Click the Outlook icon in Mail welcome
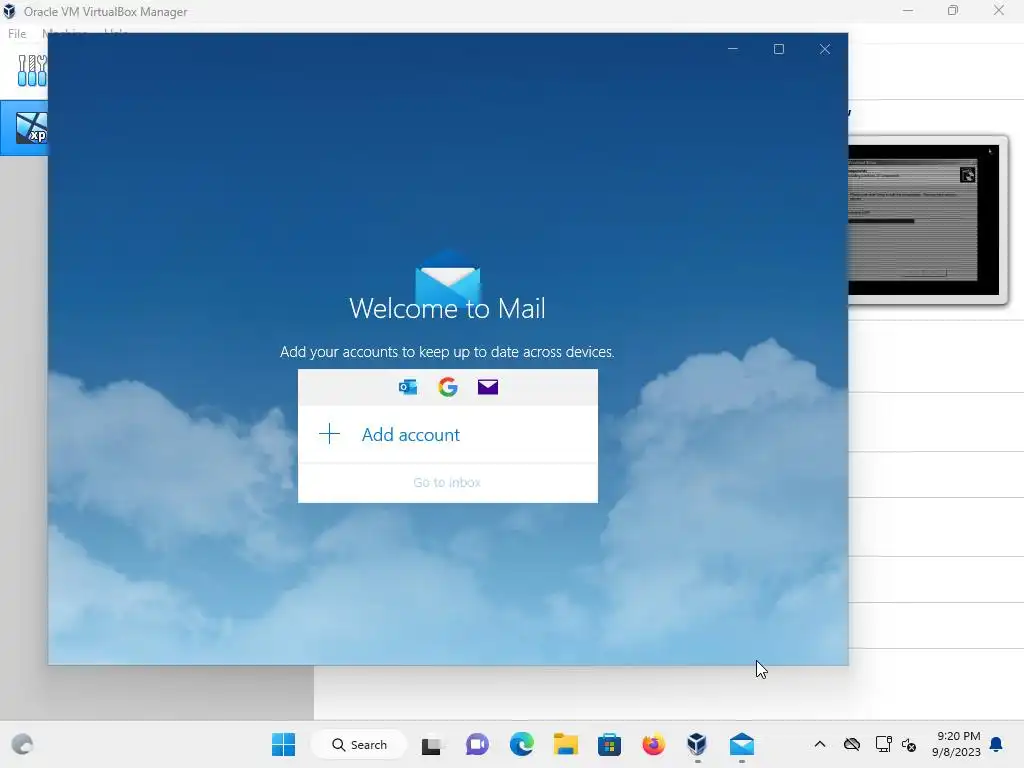Viewport: 1024px width, 768px height. pyautogui.click(x=408, y=387)
